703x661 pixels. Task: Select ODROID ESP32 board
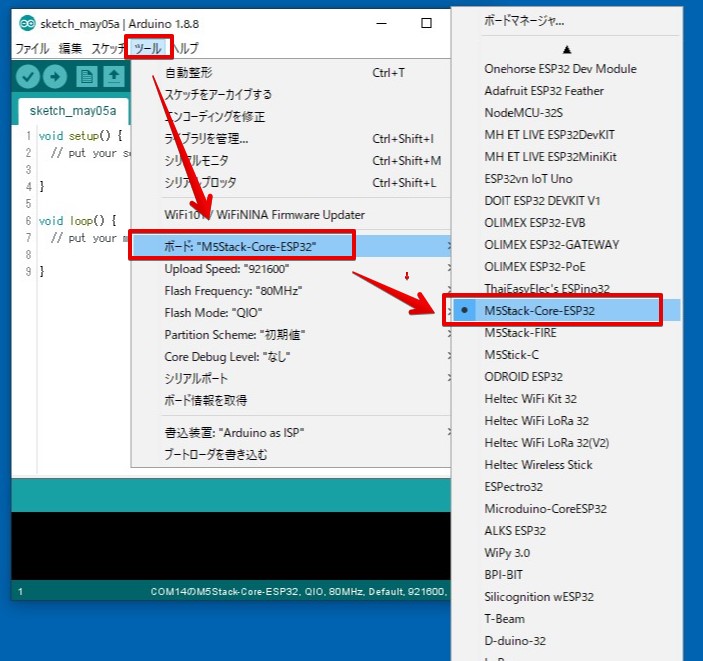(567, 377)
